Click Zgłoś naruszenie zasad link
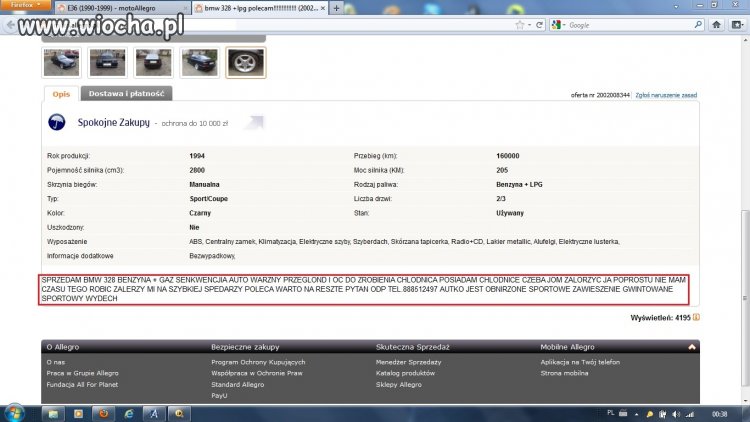Screen dimensions: 750x422 pos(666,95)
